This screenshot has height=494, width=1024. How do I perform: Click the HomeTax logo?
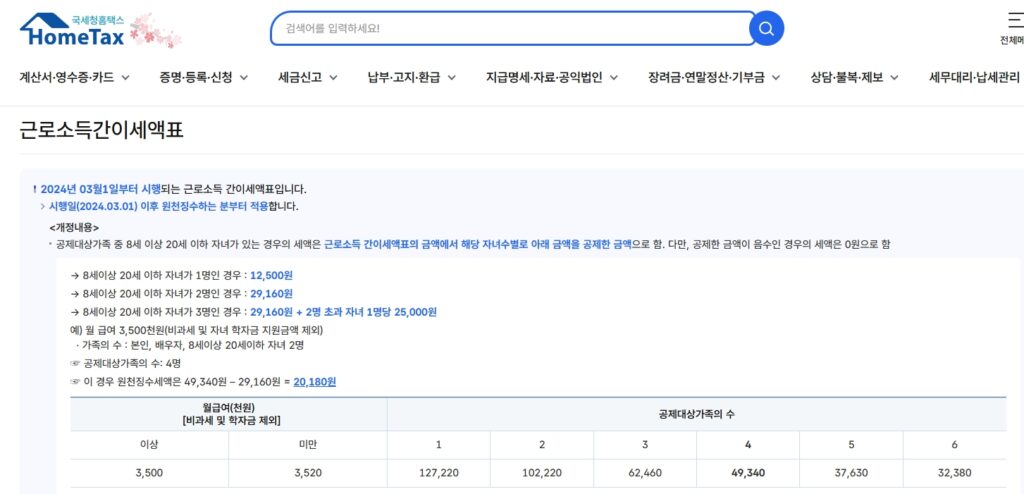pyautogui.click(x=72, y=30)
